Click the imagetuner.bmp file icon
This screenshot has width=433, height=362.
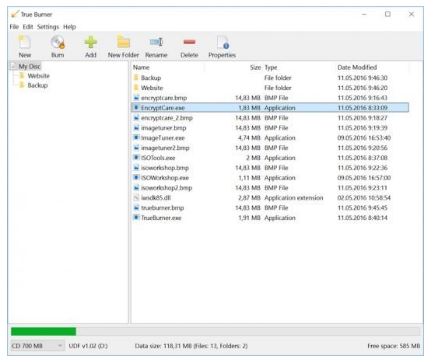[x=136, y=128]
